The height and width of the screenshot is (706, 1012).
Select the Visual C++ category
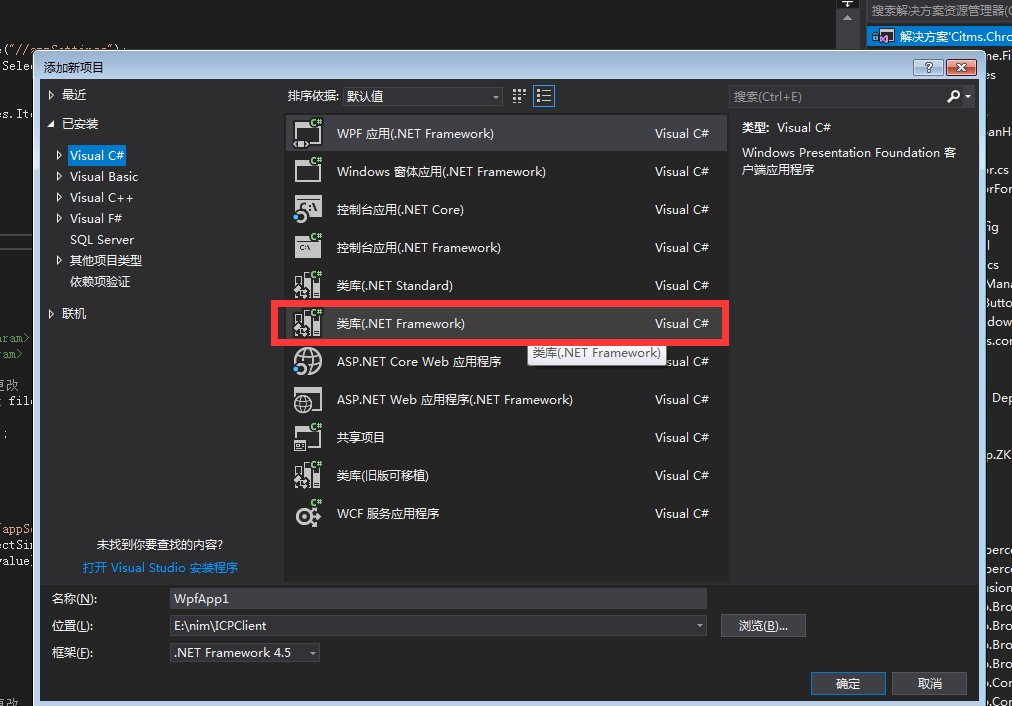101,197
